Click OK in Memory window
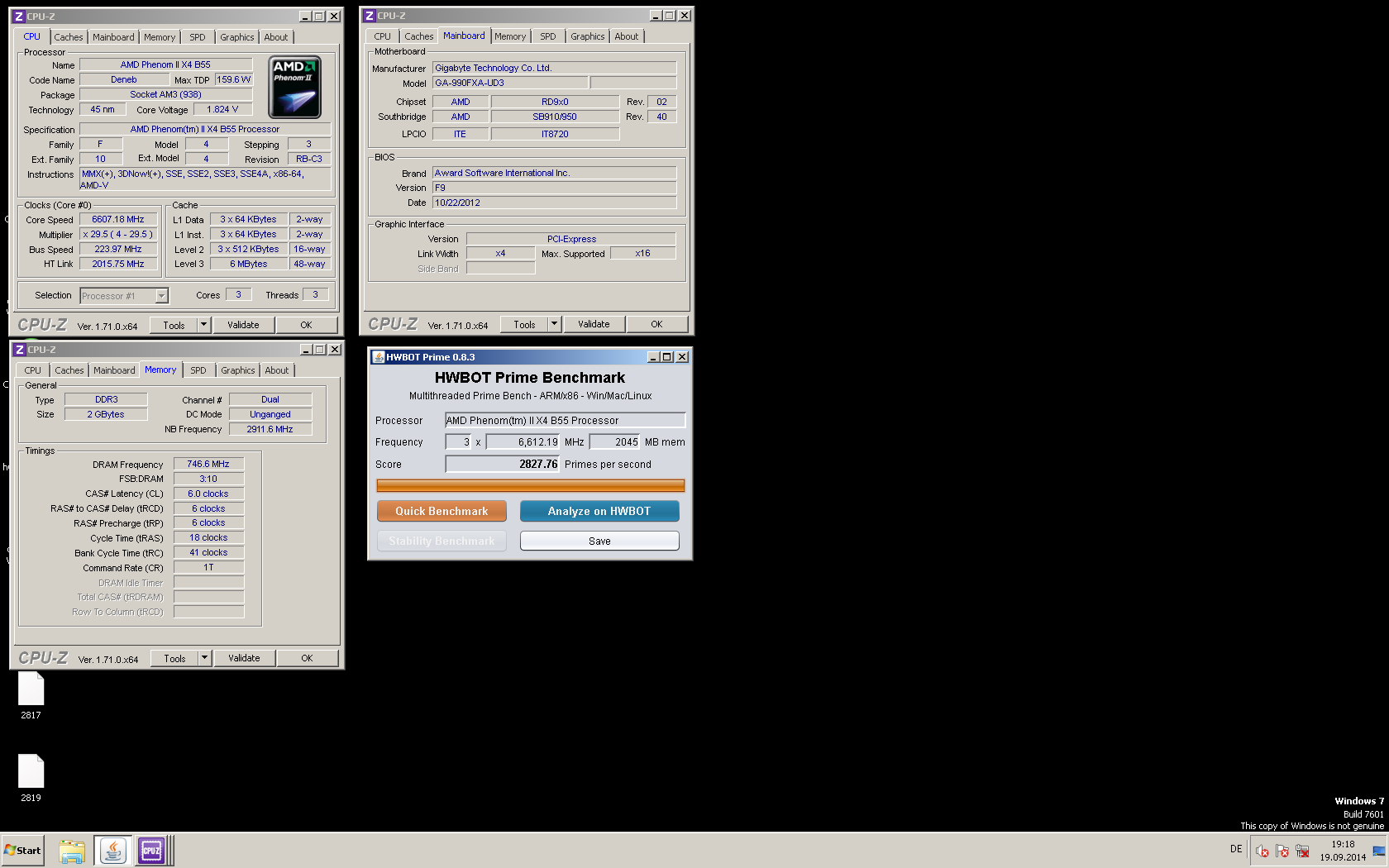 [x=307, y=658]
